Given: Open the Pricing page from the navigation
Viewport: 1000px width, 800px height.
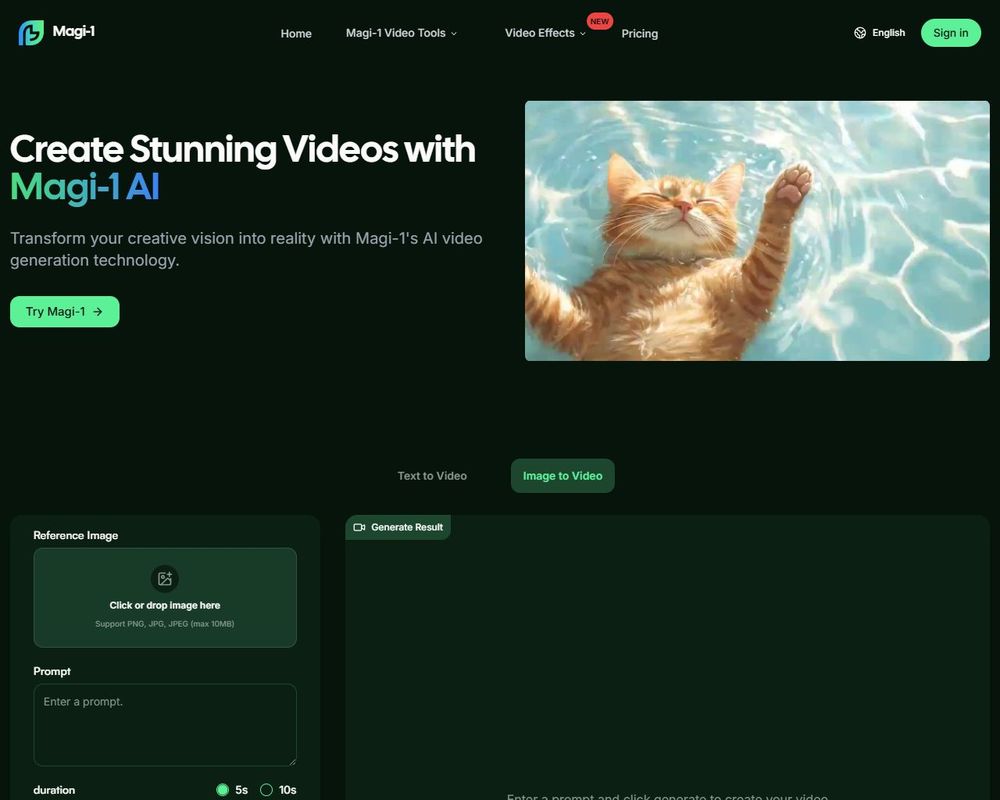Looking at the screenshot, I should [639, 33].
